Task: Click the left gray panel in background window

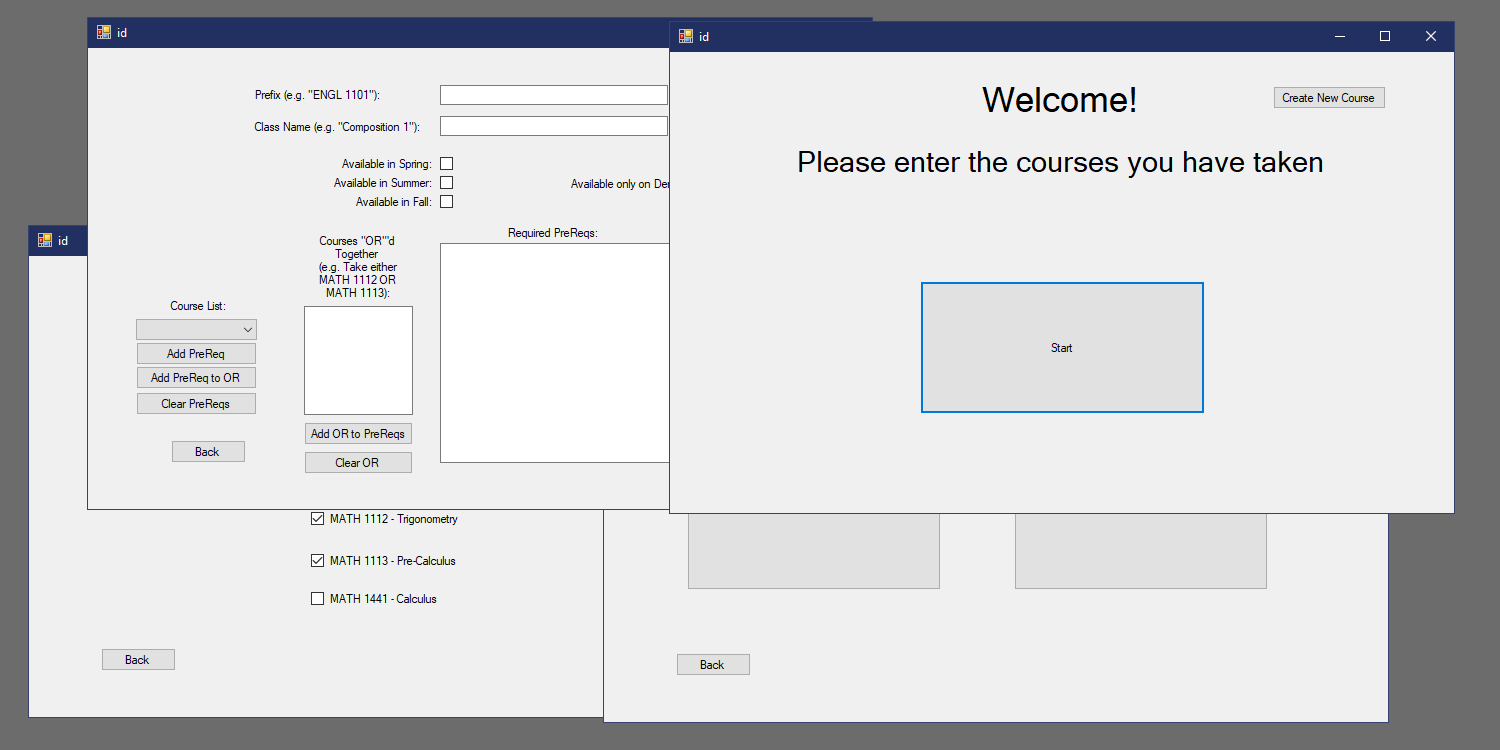Action: click(814, 551)
